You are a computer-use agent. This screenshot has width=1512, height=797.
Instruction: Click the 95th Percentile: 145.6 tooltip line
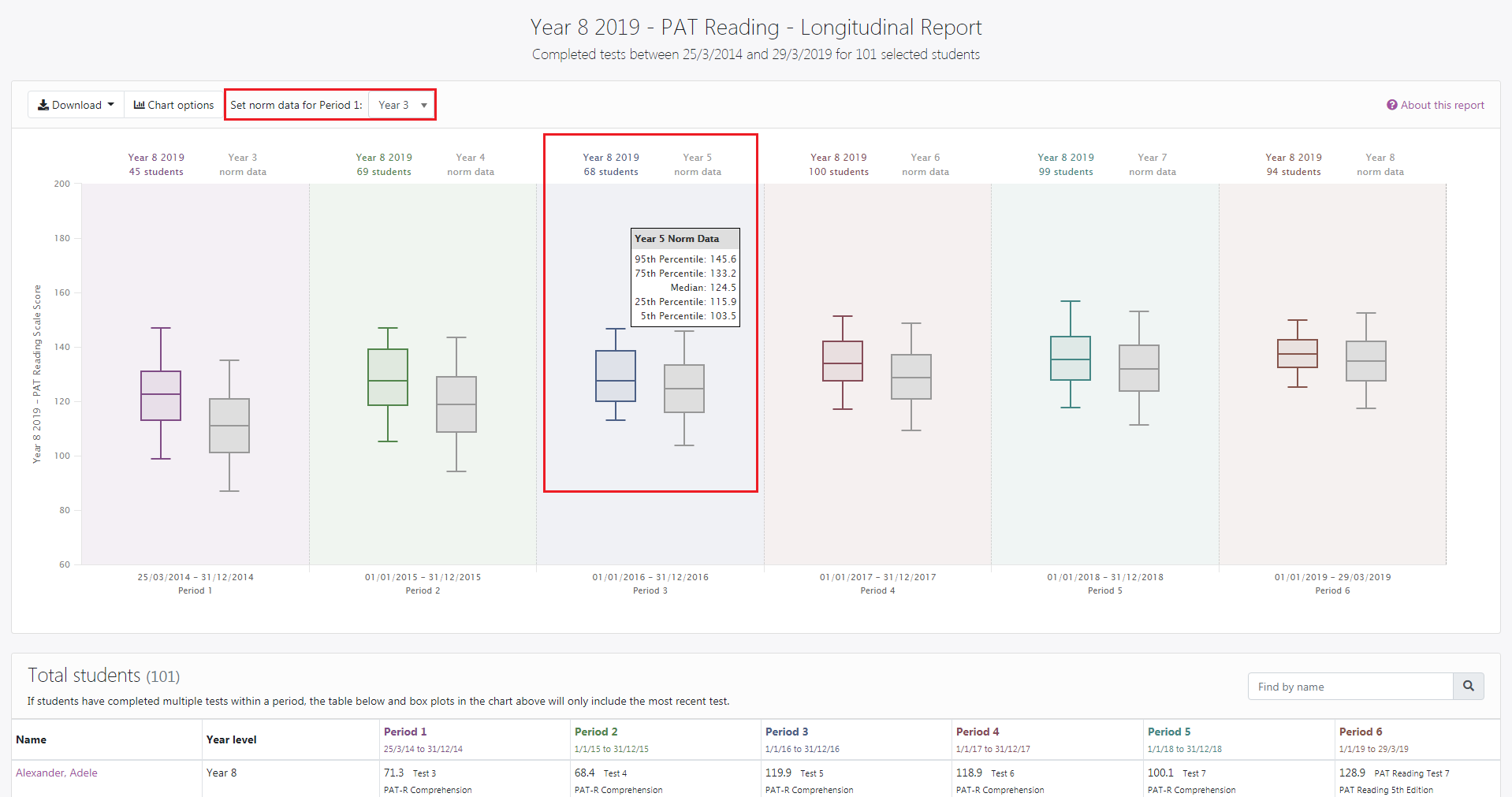tap(686, 259)
